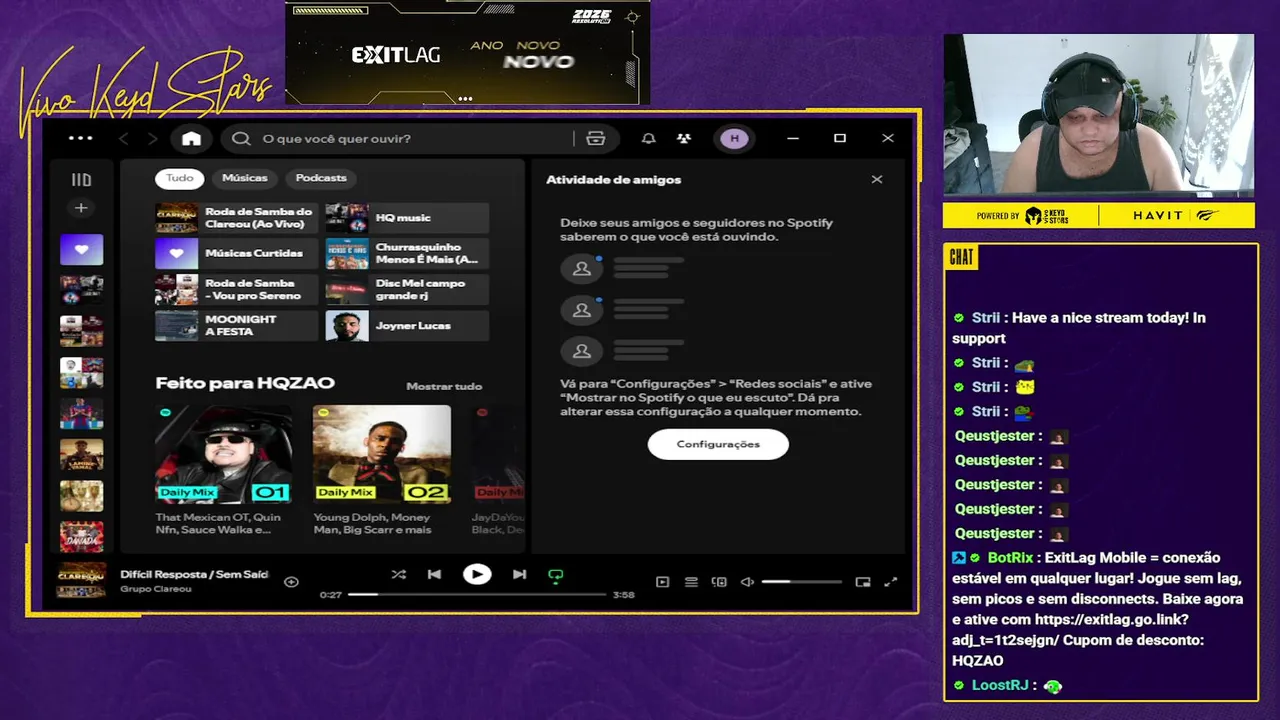Open the Spotify Home button
Screen dimensions: 1280x720
coord(191,139)
